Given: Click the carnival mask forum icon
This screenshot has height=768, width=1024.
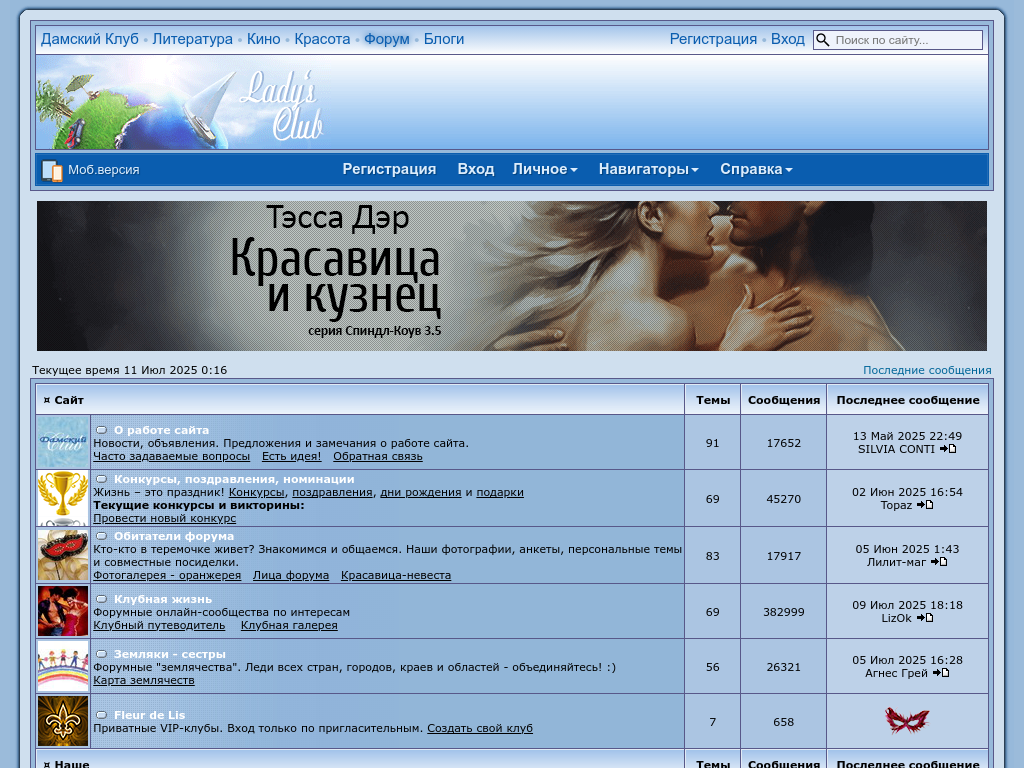Looking at the screenshot, I should 63,556.
